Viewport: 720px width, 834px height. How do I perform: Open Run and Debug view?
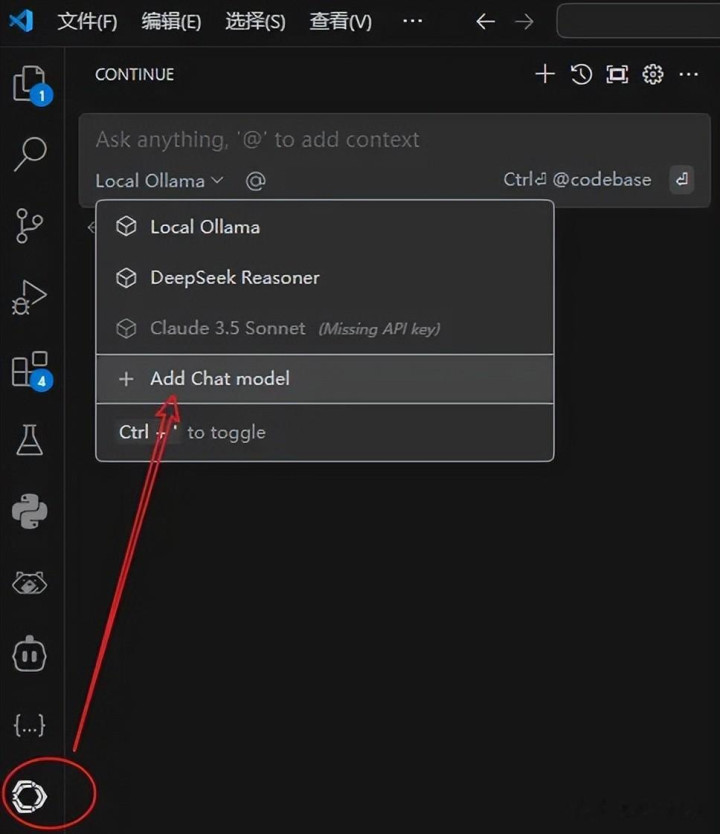[29, 297]
